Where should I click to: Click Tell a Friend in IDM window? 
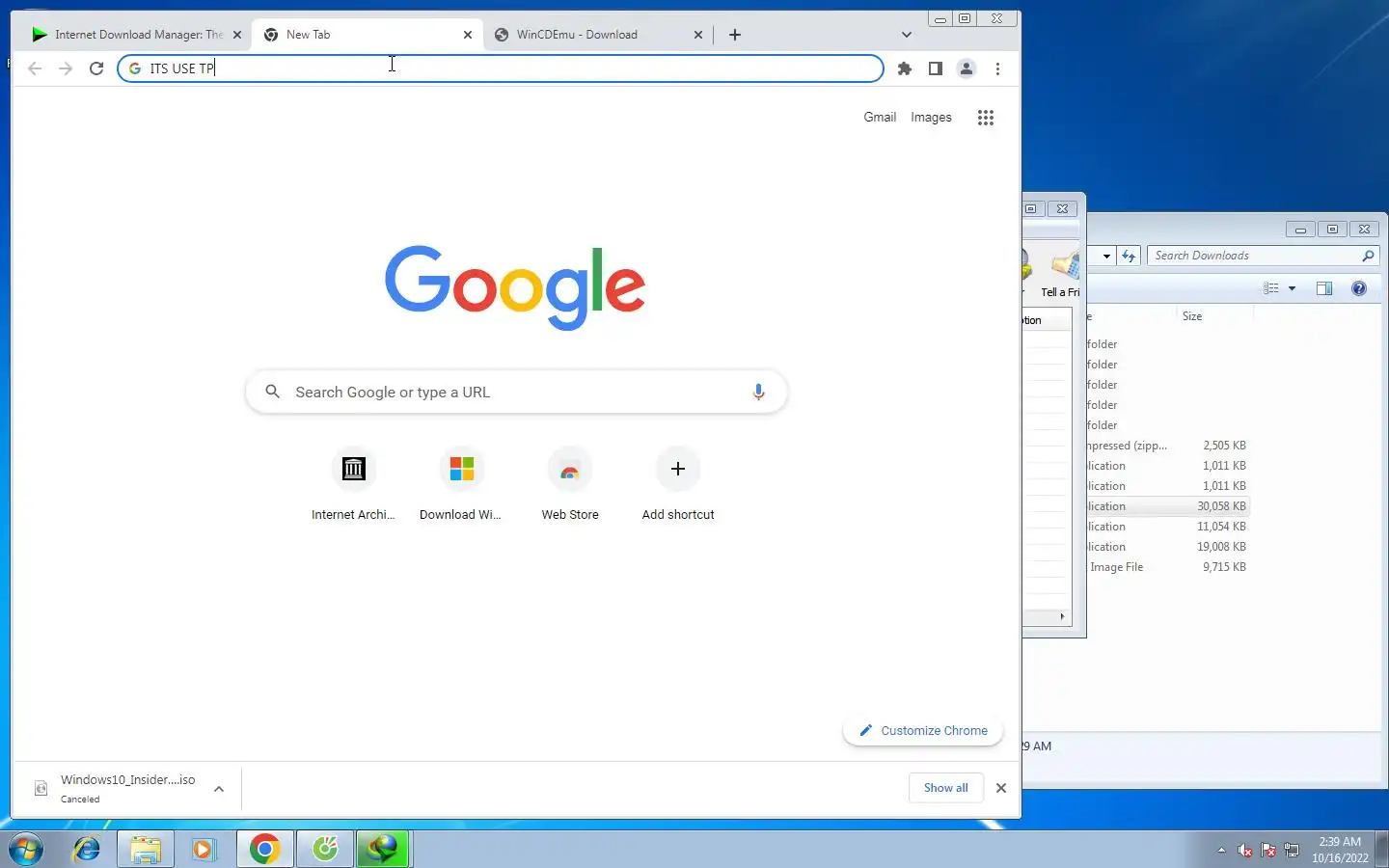pyautogui.click(x=1062, y=273)
